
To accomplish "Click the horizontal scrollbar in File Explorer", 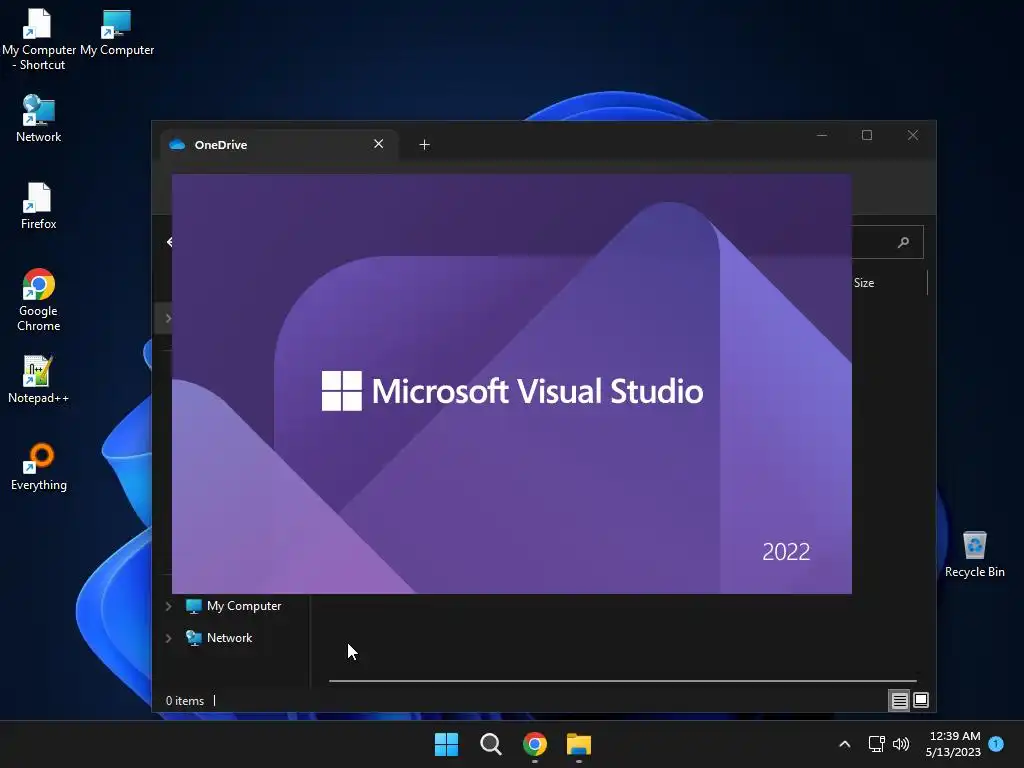I will click(x=623, y=680).
